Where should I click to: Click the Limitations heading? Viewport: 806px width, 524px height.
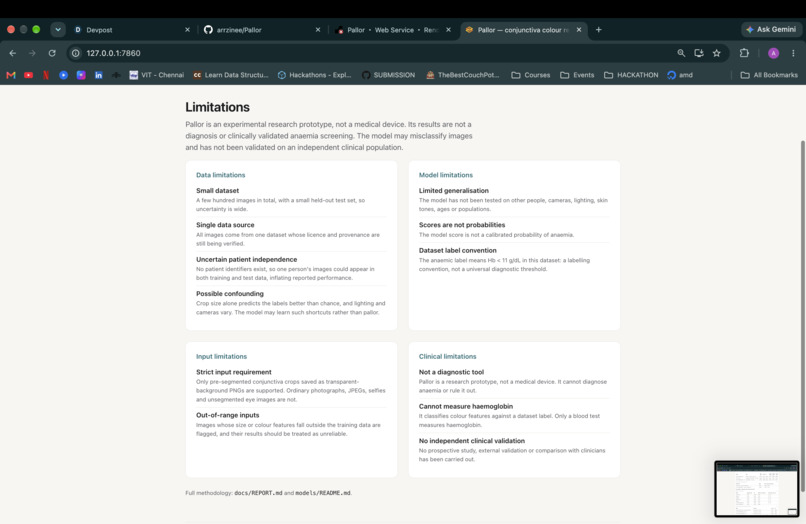pos(217,107)
